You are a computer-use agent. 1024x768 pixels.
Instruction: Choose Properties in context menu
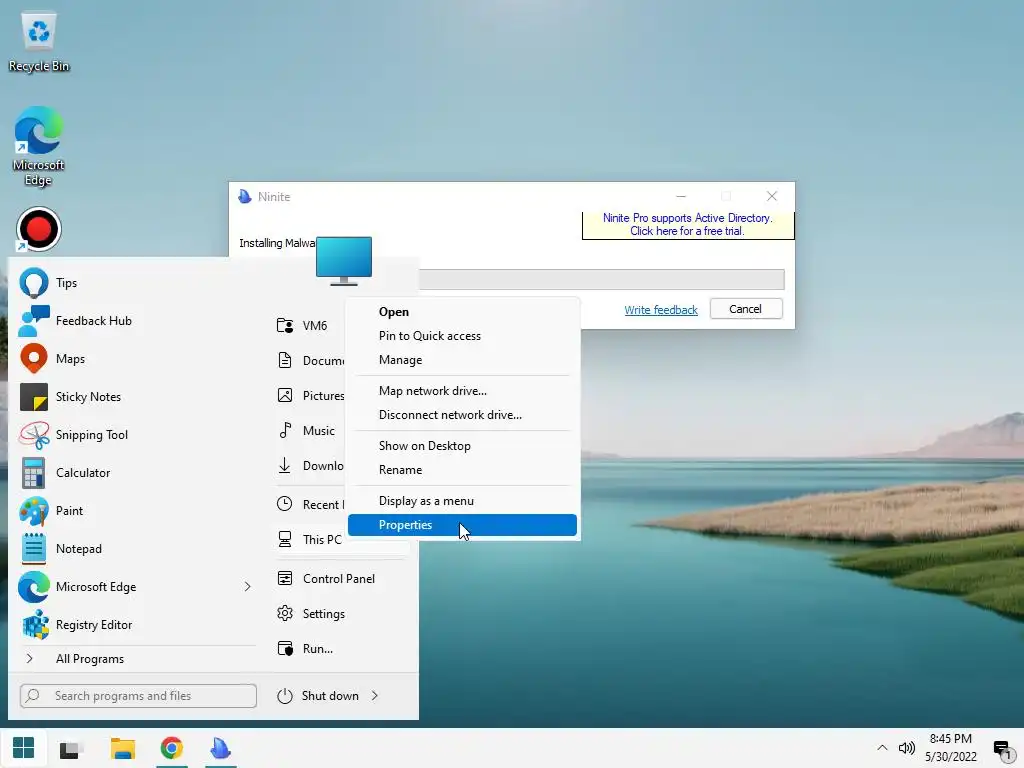(x=462, y=525)
